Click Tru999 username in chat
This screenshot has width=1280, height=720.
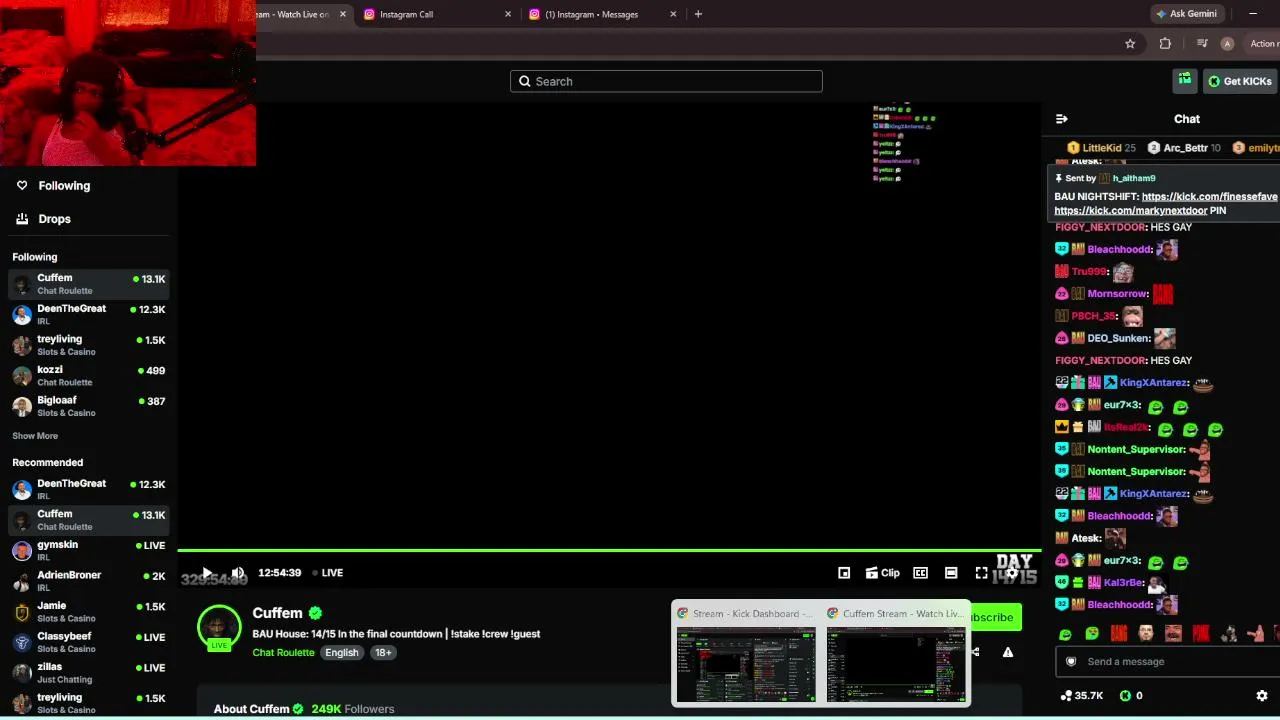click(x=1089, y=271)
